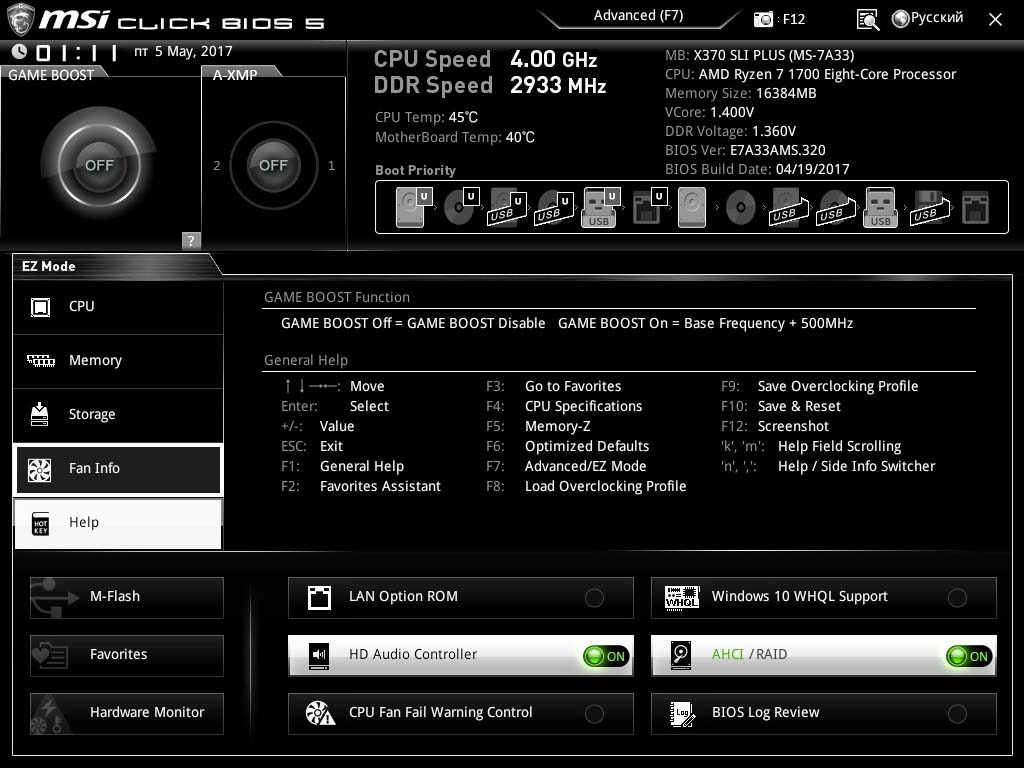Choose A-XMP profile 1
Viewport: 1024px width, 768px height.
point(331,166)
